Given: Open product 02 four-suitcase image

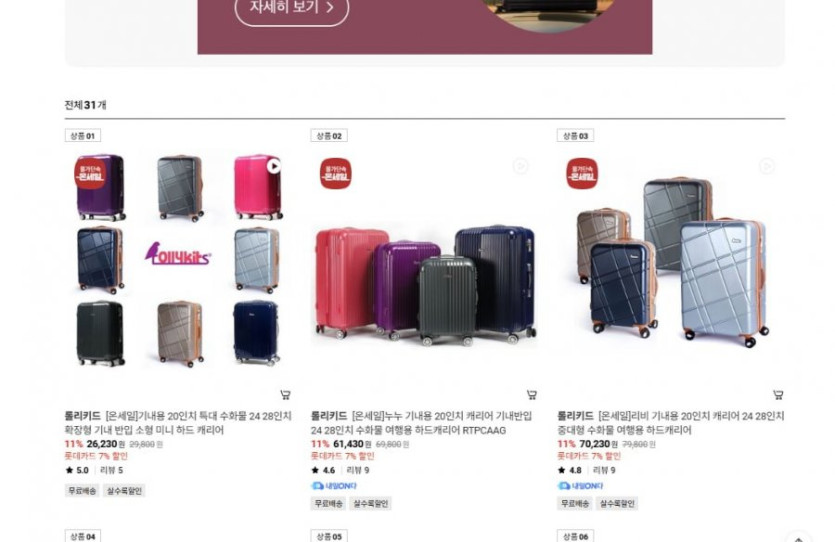Looking at the screenshot, I should (x=424, y=261).
